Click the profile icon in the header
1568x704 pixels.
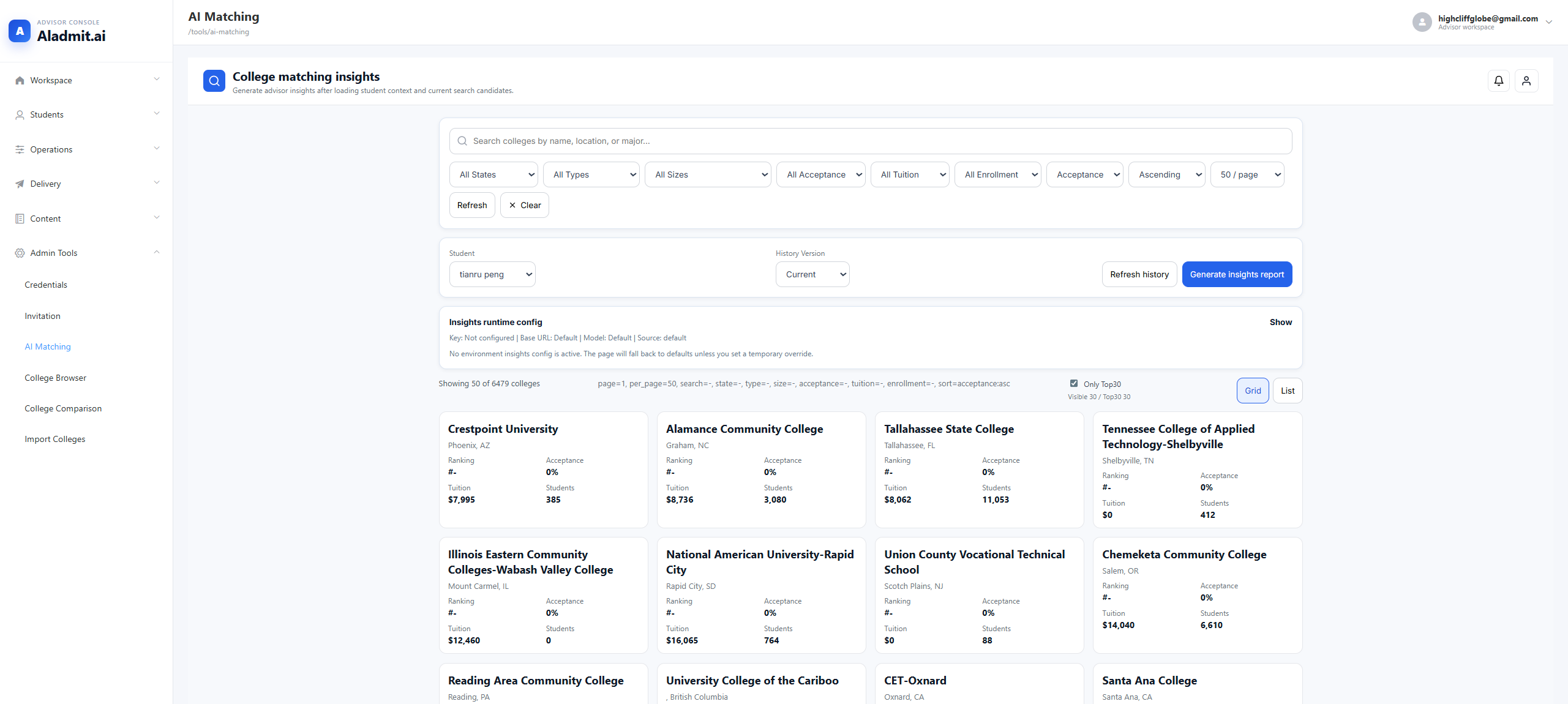pos(1526,80)
